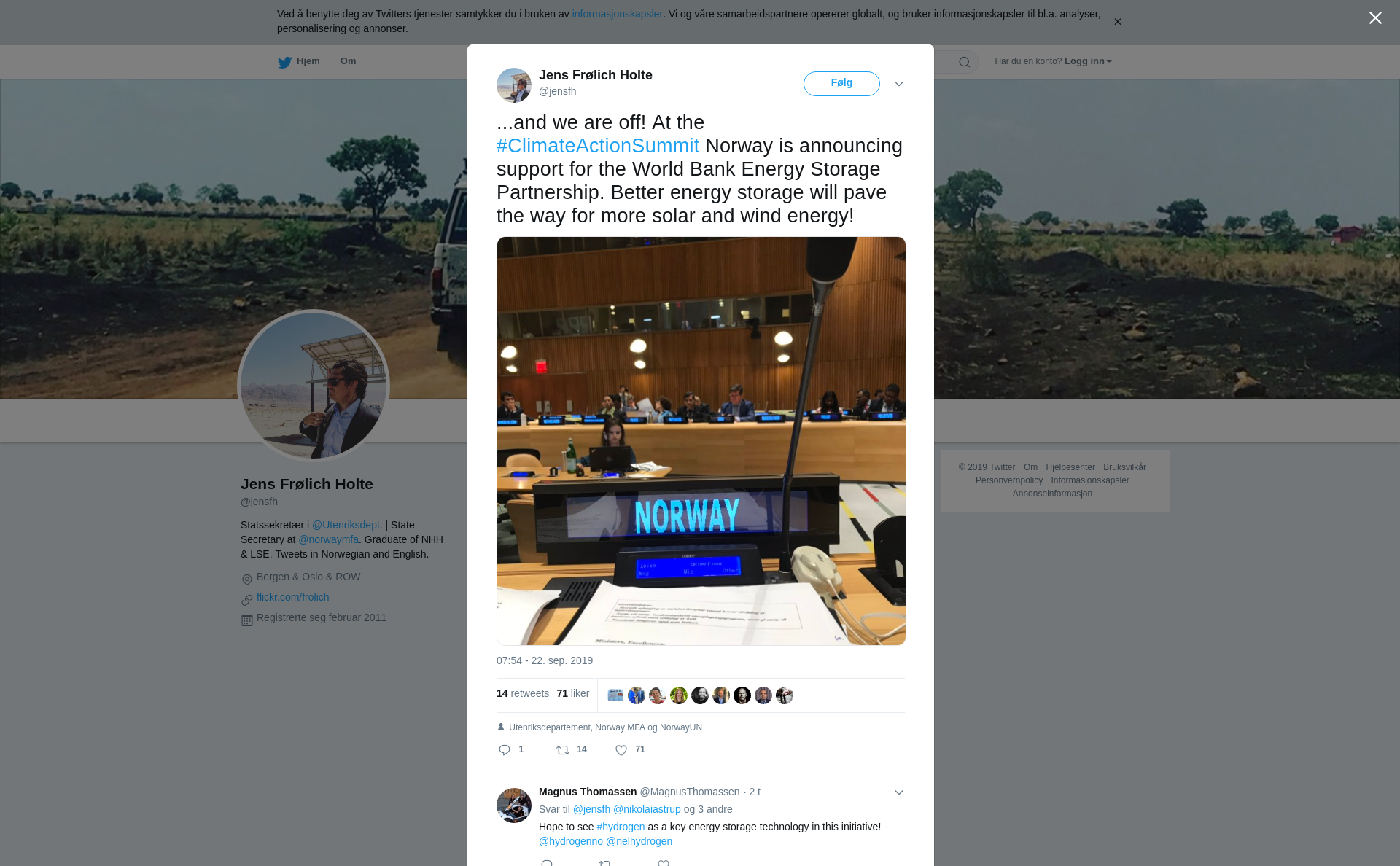Click the Twitter bird Hjem icon
Image resolution: width=1400 pixels, height=866 pixels.
pos(284,62)
